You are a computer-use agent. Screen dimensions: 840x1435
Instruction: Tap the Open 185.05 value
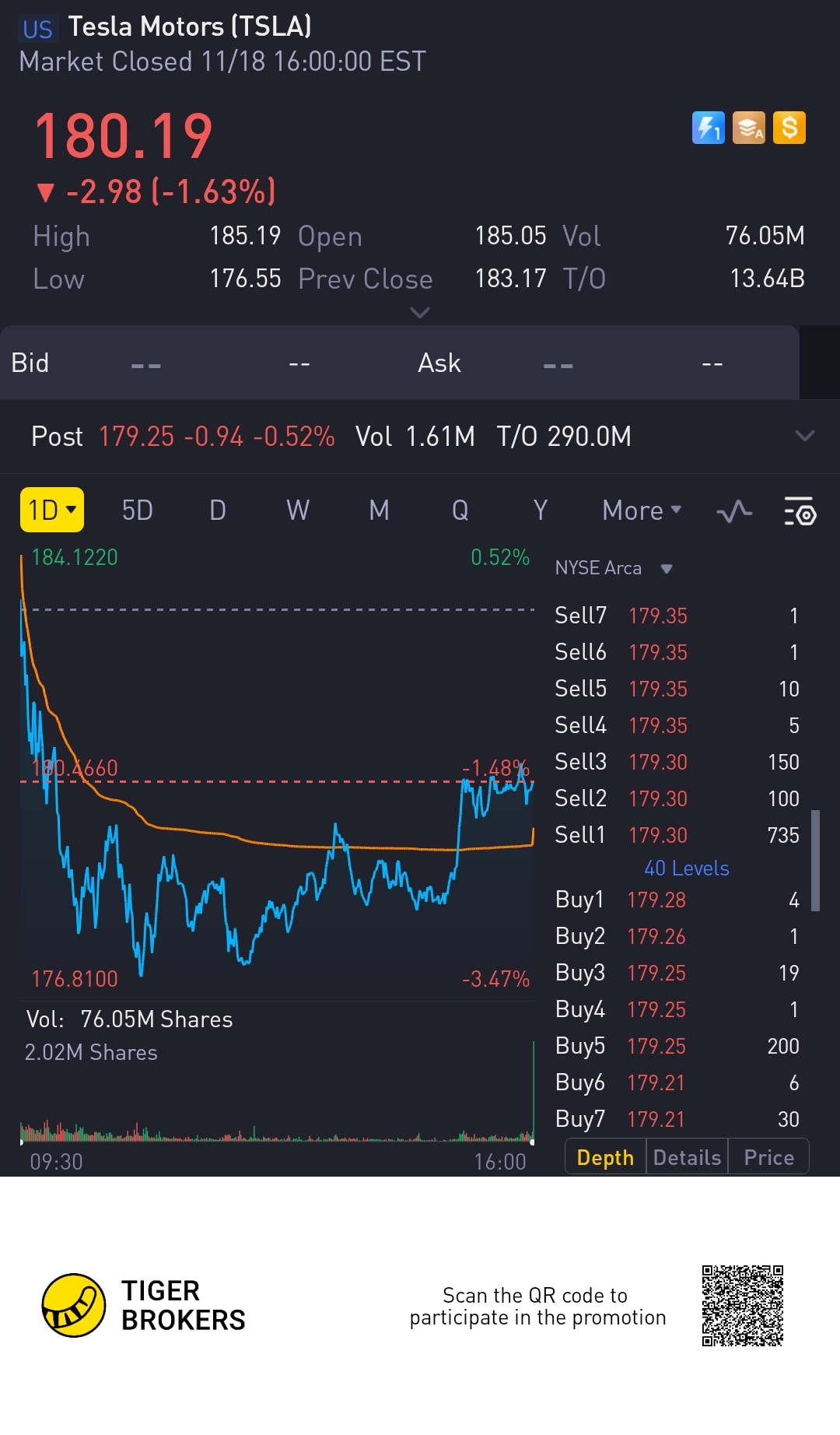510,236
